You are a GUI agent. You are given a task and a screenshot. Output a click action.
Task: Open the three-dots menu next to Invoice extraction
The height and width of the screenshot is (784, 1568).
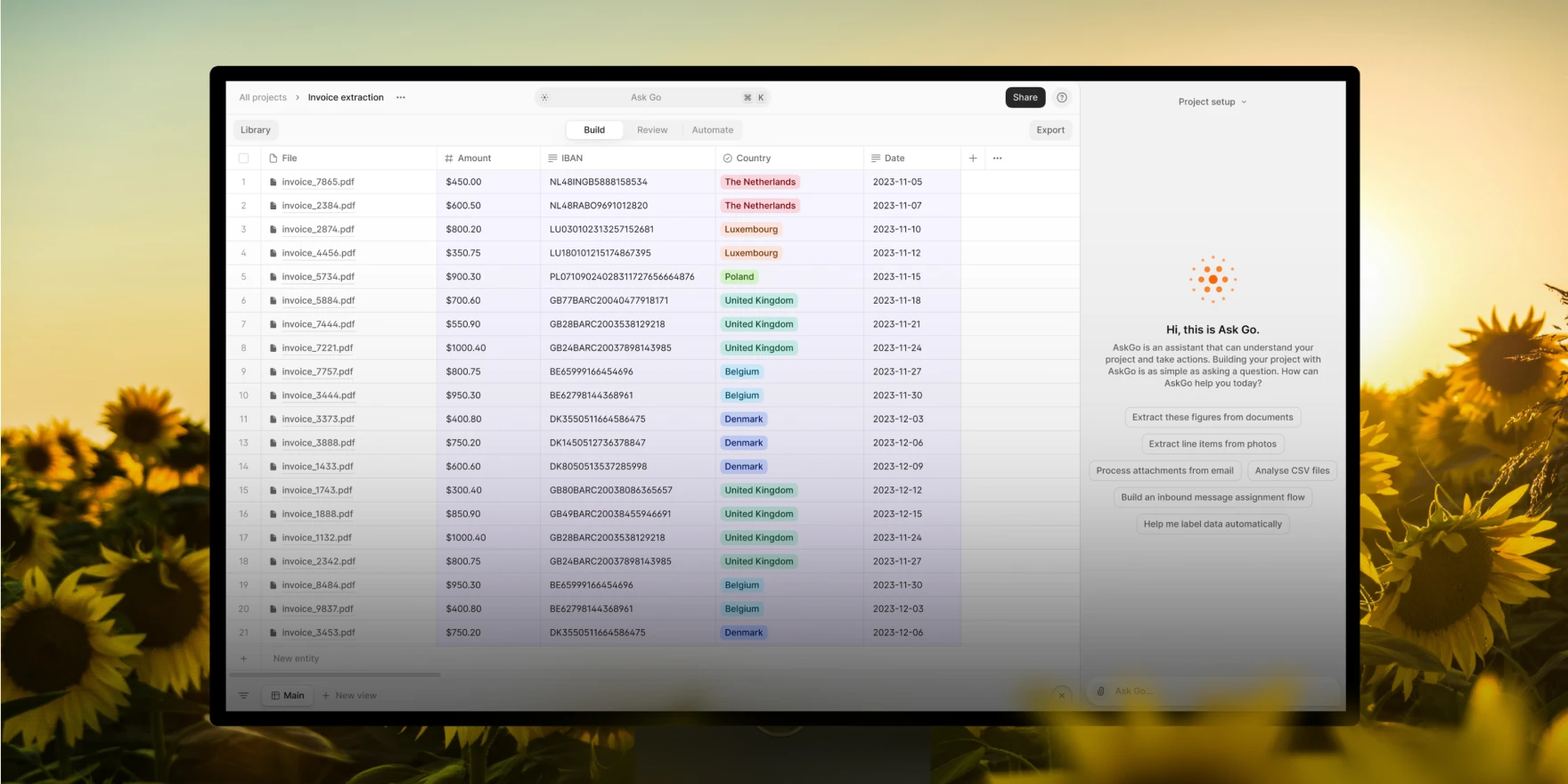click(401, 98)
